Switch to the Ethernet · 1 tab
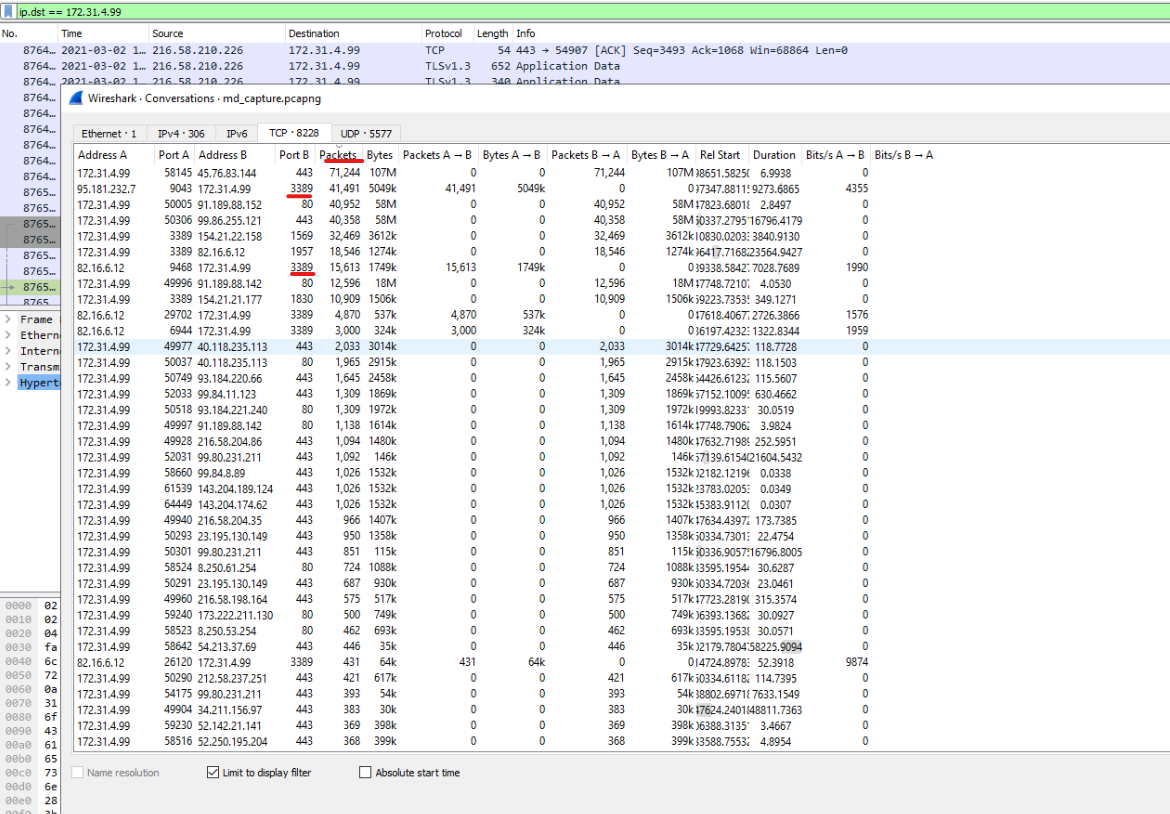The height and width of the screenshot is (814, 1170). [109, 134]
